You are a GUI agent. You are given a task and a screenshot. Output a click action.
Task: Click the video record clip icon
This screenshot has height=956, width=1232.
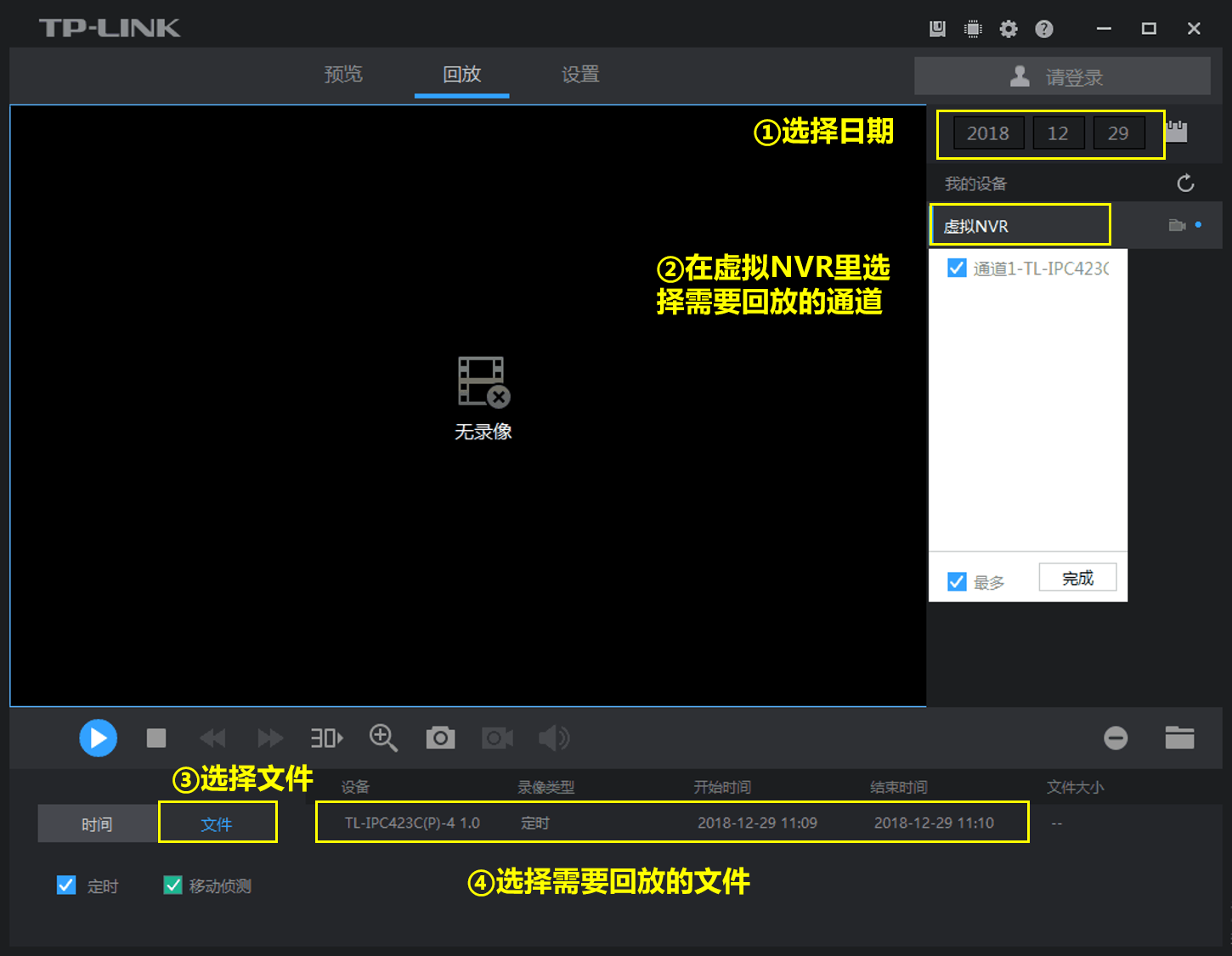tap(497, 738)
